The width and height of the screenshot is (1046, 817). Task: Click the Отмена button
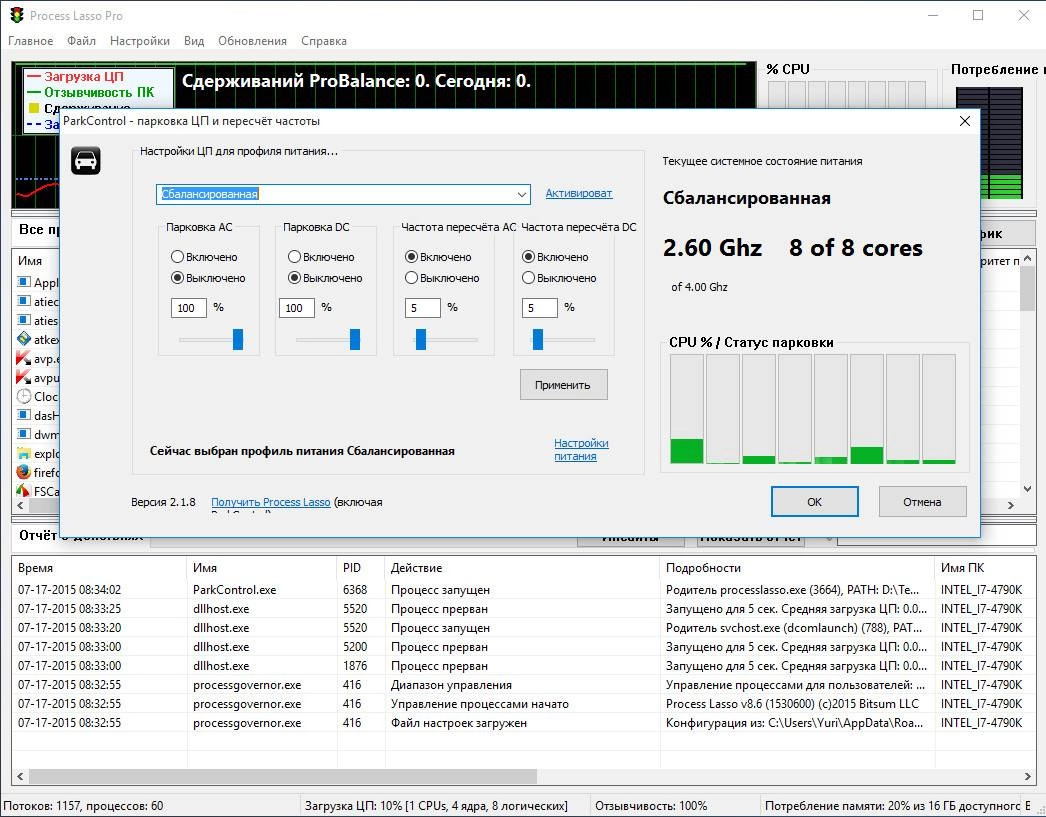(922, 502)
